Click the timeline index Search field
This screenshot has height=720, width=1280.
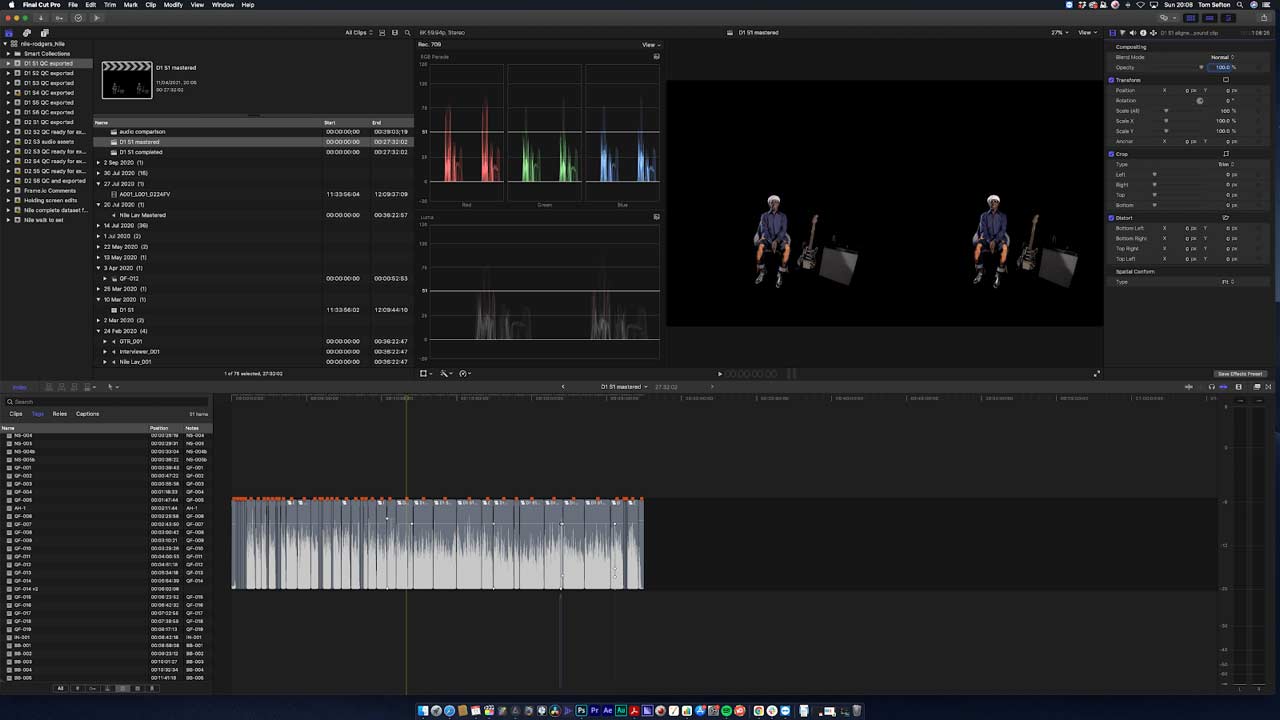108,402
